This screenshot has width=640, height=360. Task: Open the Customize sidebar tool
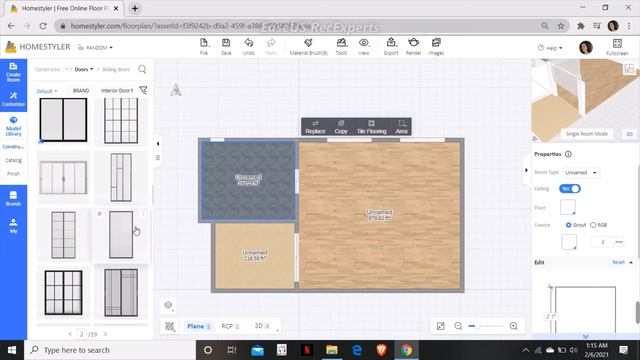[13, 99]
